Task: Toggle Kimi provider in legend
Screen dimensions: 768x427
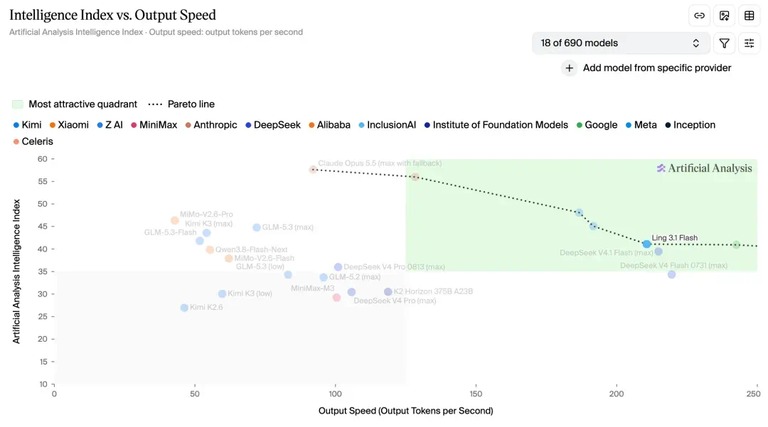Action: coord(27,125)
